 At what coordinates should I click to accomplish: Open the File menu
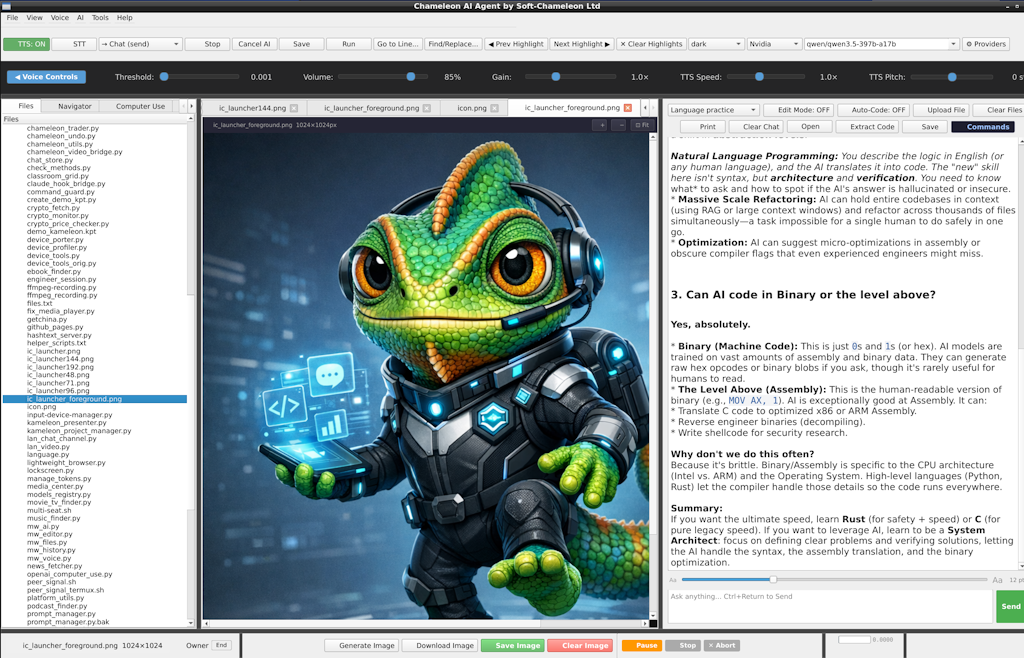pos(12,18)
